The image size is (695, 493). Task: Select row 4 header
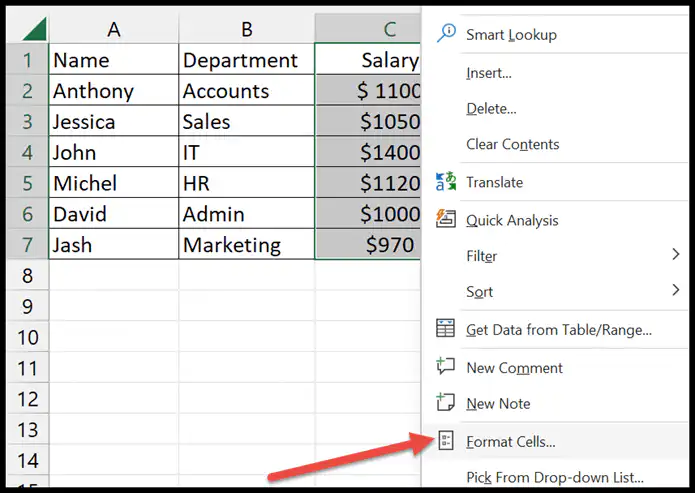(27, 152)
